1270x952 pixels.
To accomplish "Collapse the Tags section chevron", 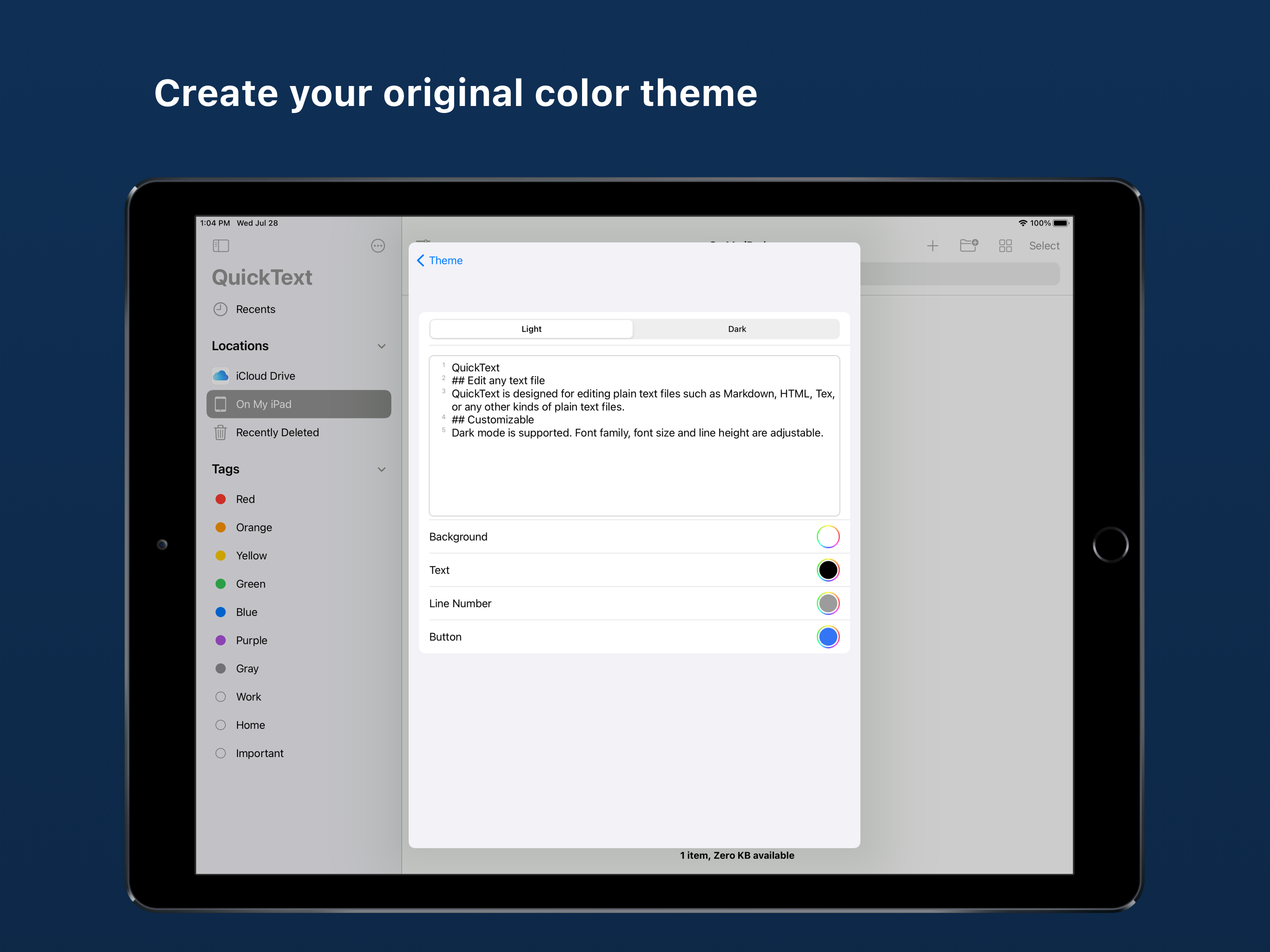I will pyautogui.click(x=381, y=469).
